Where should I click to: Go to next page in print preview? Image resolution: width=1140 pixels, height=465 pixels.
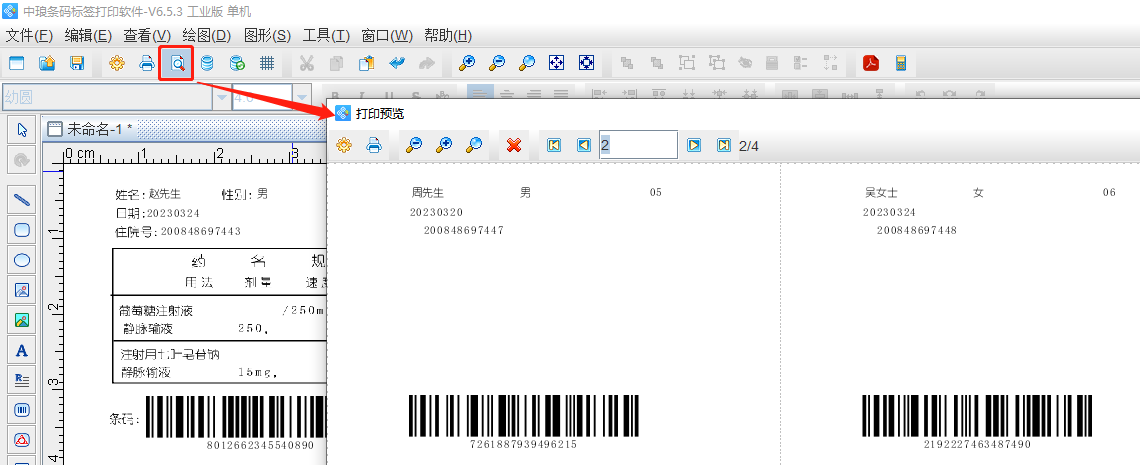694,145
